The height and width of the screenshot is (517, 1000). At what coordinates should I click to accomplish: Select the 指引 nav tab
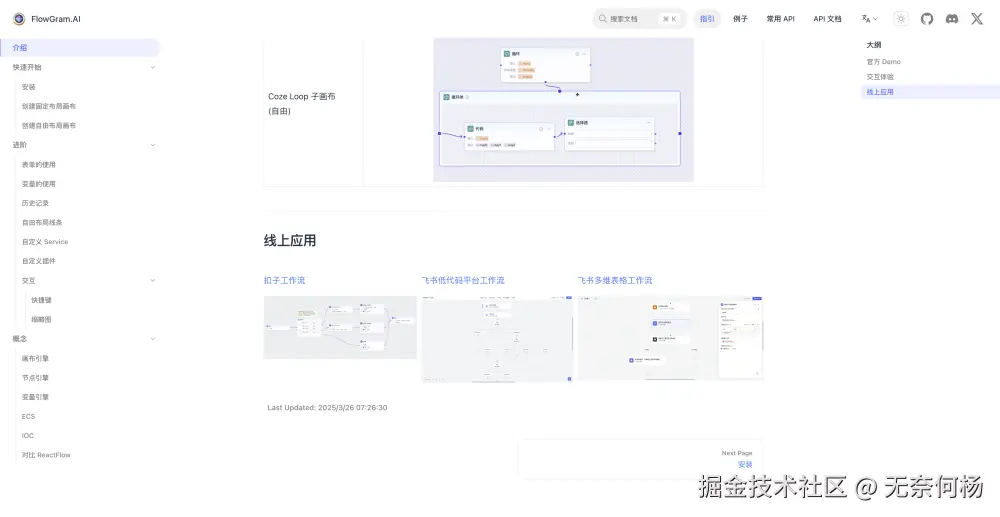pos(707,19)
